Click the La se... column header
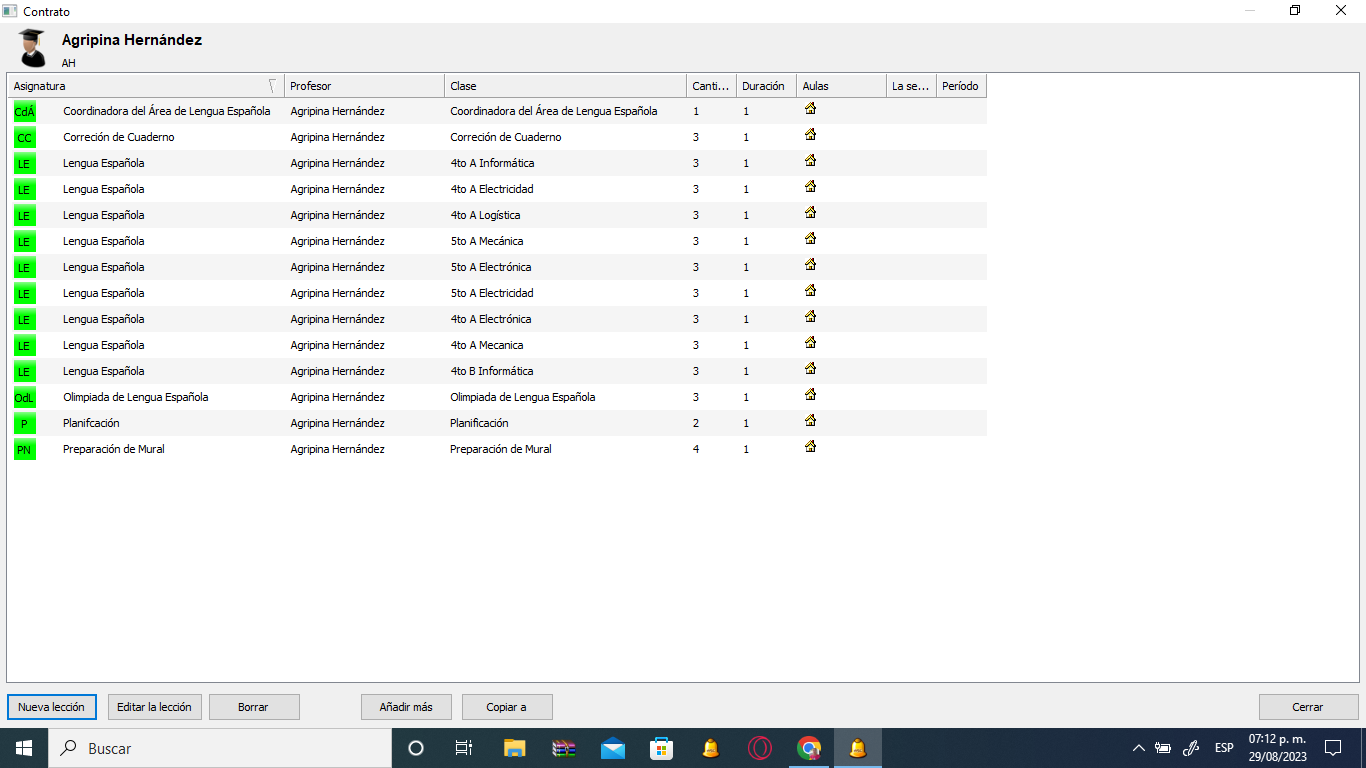 911,86
